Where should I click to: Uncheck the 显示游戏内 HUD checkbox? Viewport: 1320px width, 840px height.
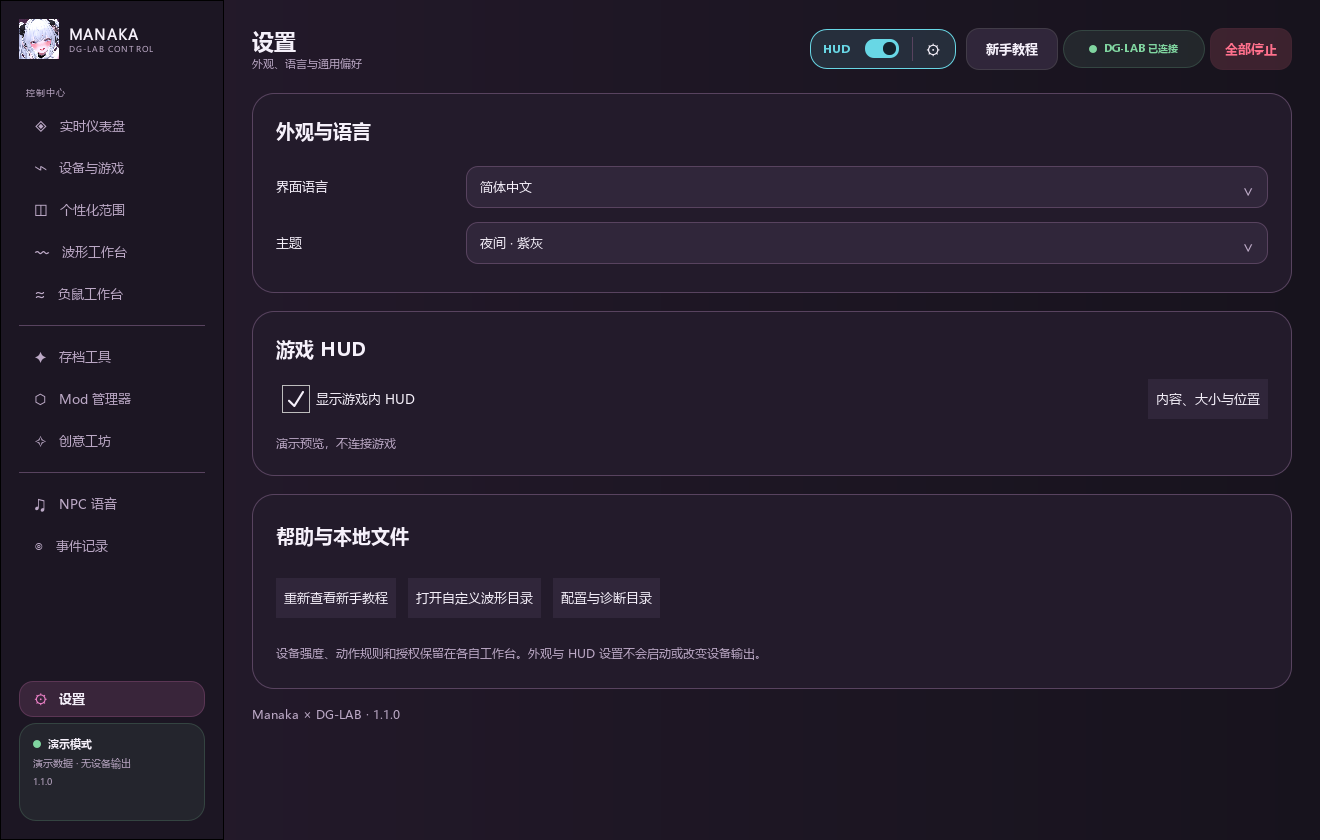296,399
